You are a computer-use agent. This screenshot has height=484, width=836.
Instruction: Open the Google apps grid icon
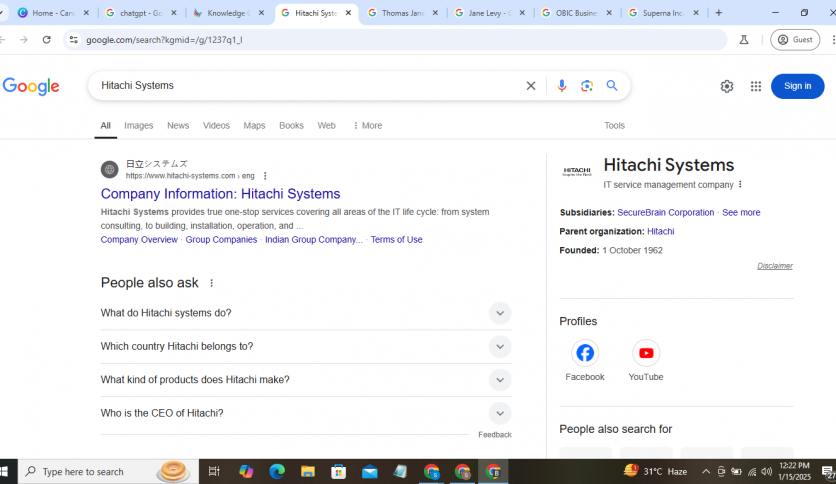point(755,86)
